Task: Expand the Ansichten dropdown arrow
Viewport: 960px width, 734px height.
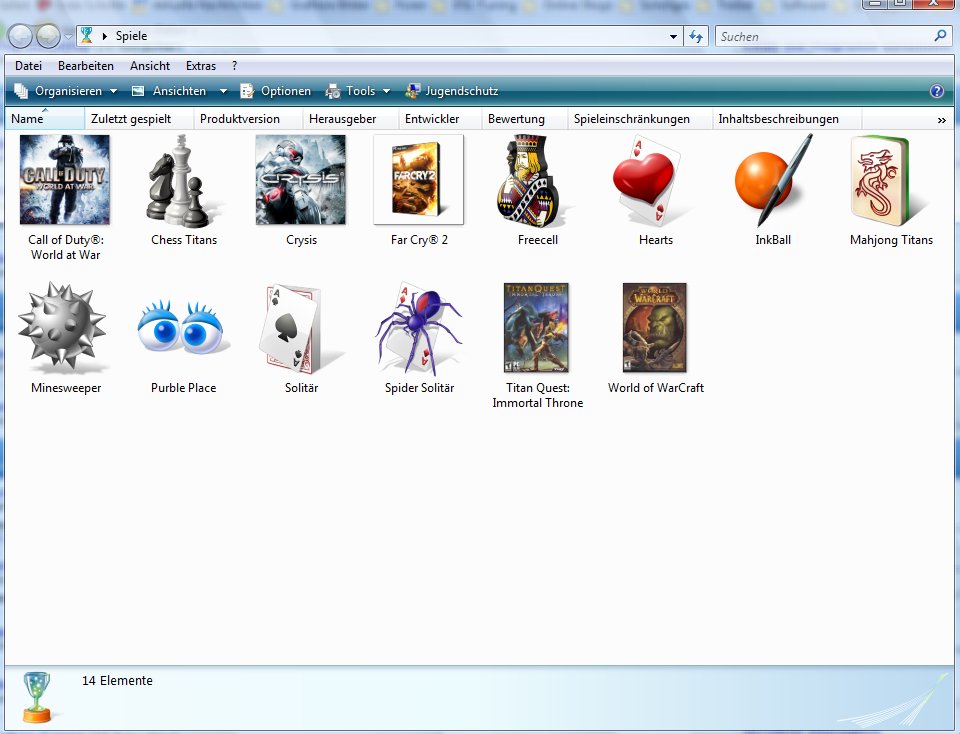Action: (223, 91)
